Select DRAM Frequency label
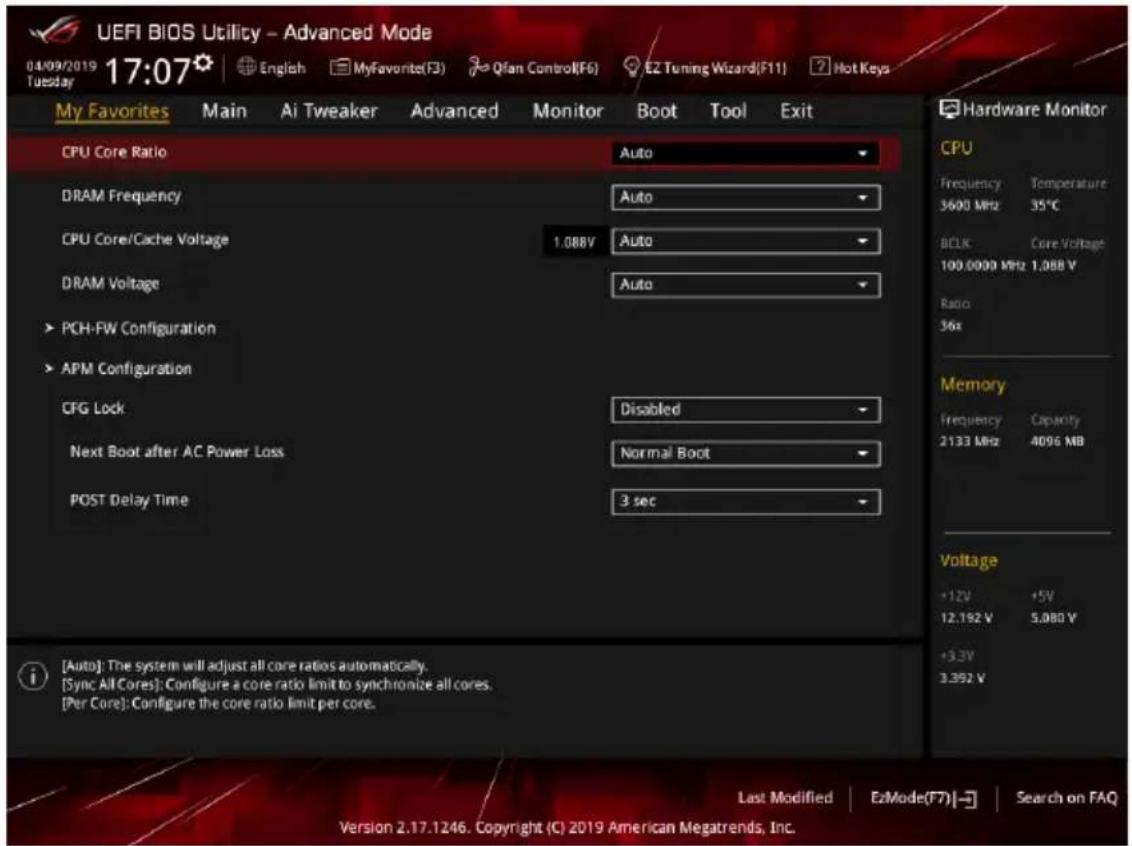Viewport: 1132px width, 846px height. pyautogui.click(x=121, y=196)
